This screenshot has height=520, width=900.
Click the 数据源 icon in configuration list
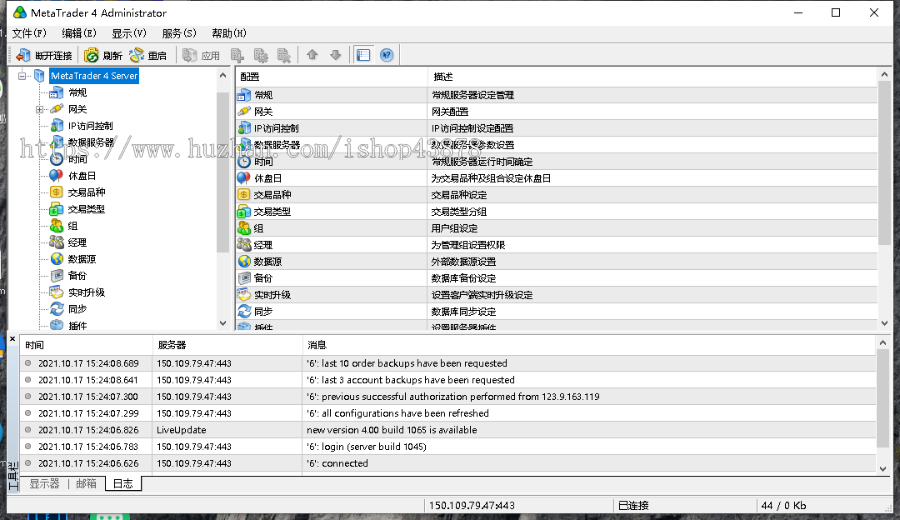click(245, 261)
